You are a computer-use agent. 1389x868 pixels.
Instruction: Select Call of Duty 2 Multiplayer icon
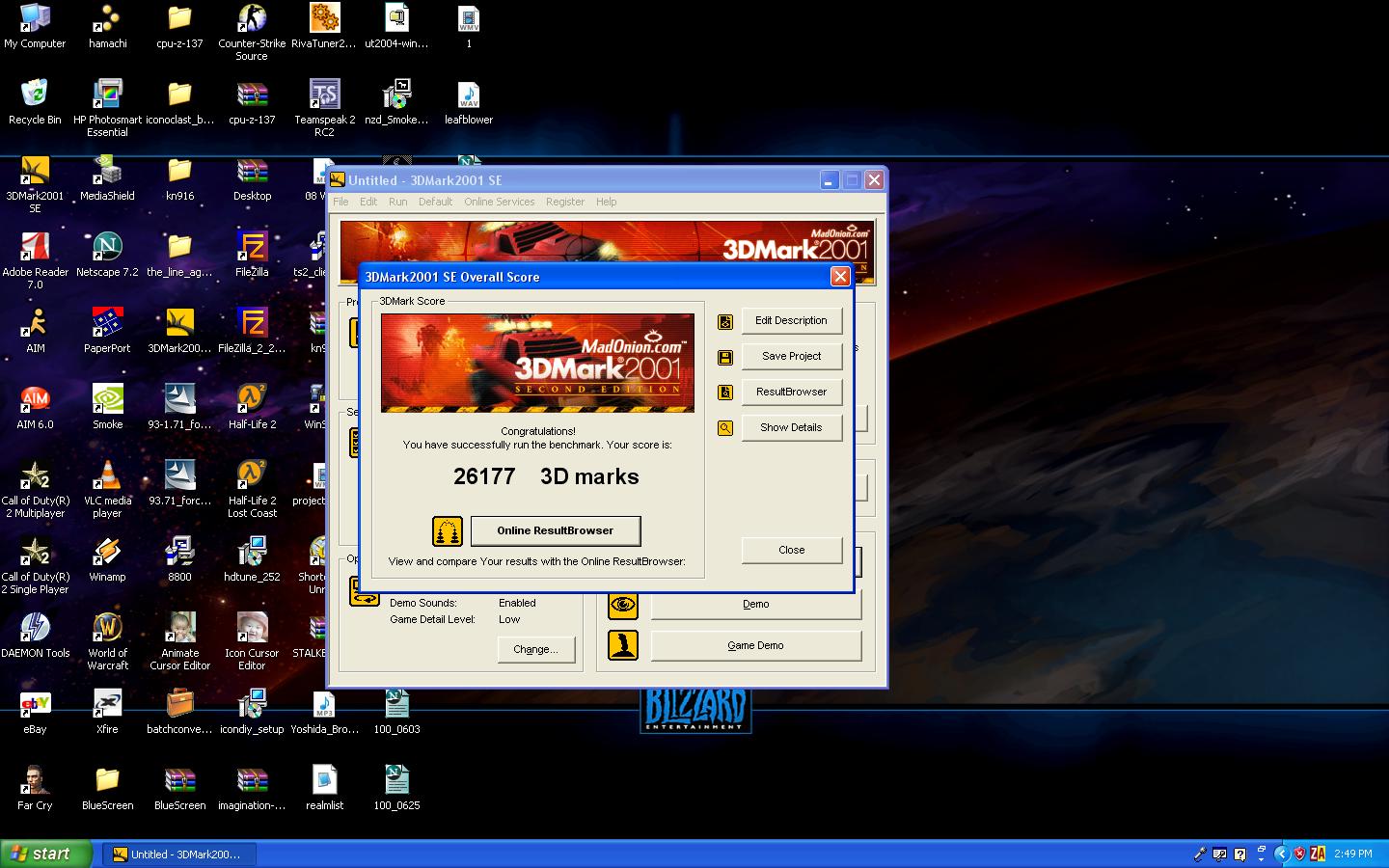coord(35,489)
